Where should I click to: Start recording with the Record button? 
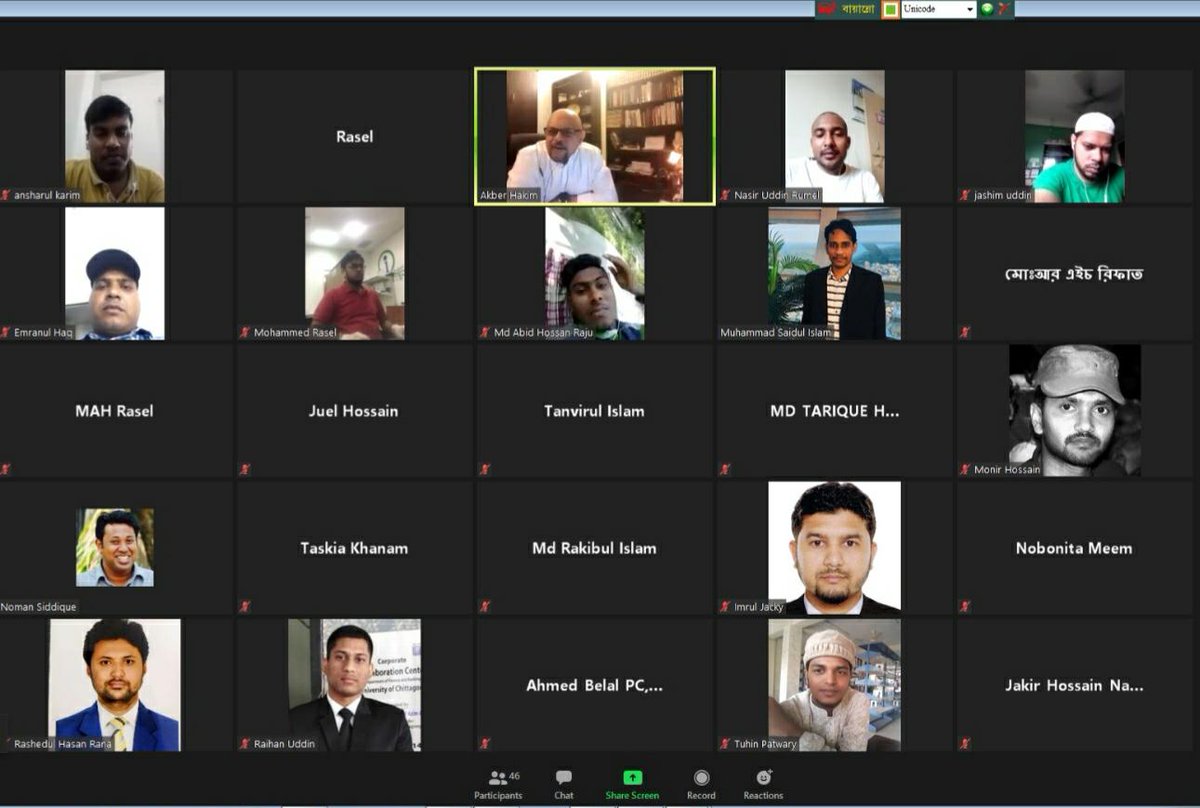point(701,785)
